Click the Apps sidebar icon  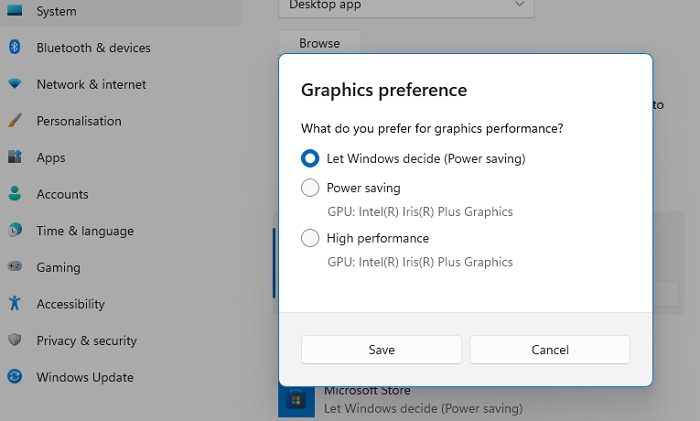[x=15, y=157]
